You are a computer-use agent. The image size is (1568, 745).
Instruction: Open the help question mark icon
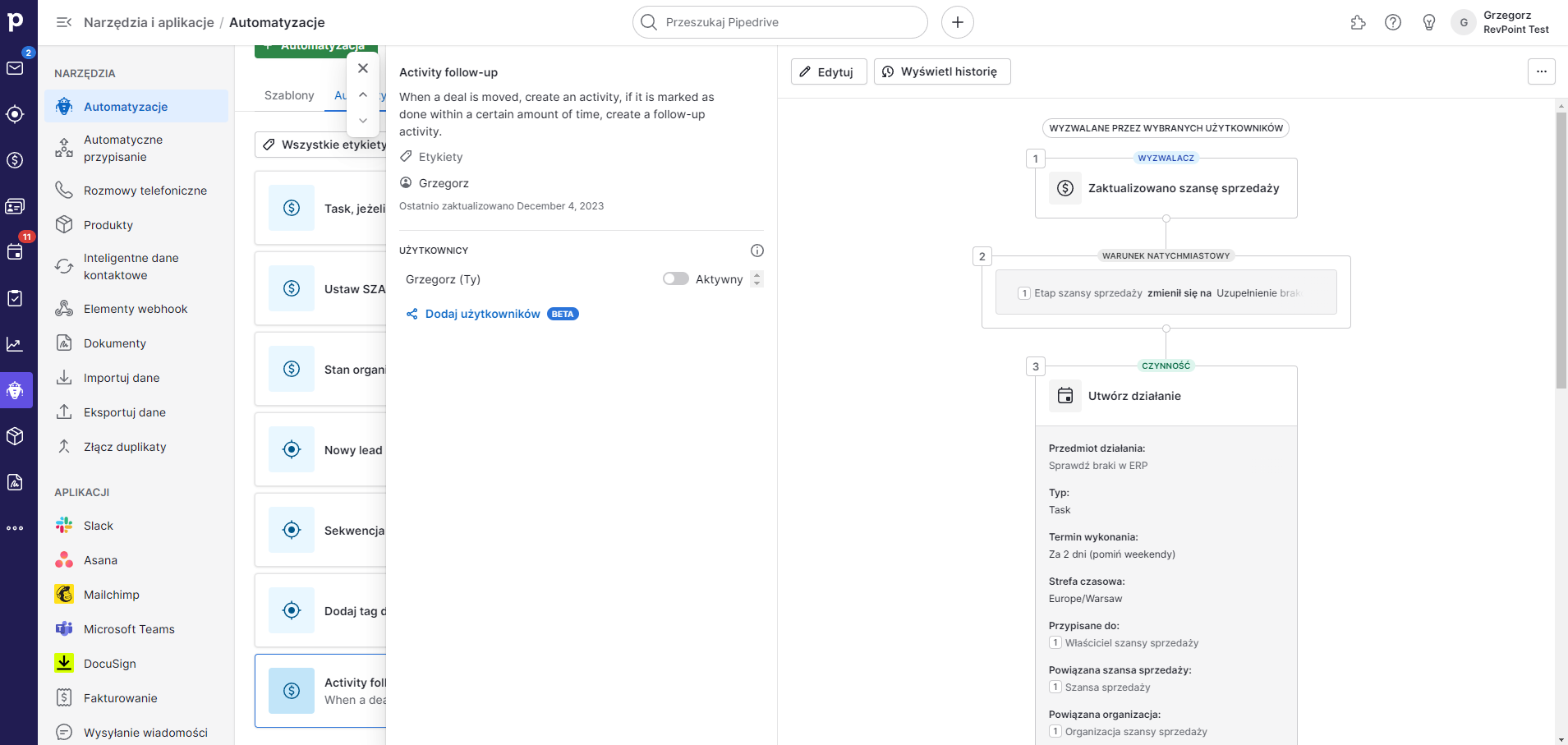(1393, 22)
